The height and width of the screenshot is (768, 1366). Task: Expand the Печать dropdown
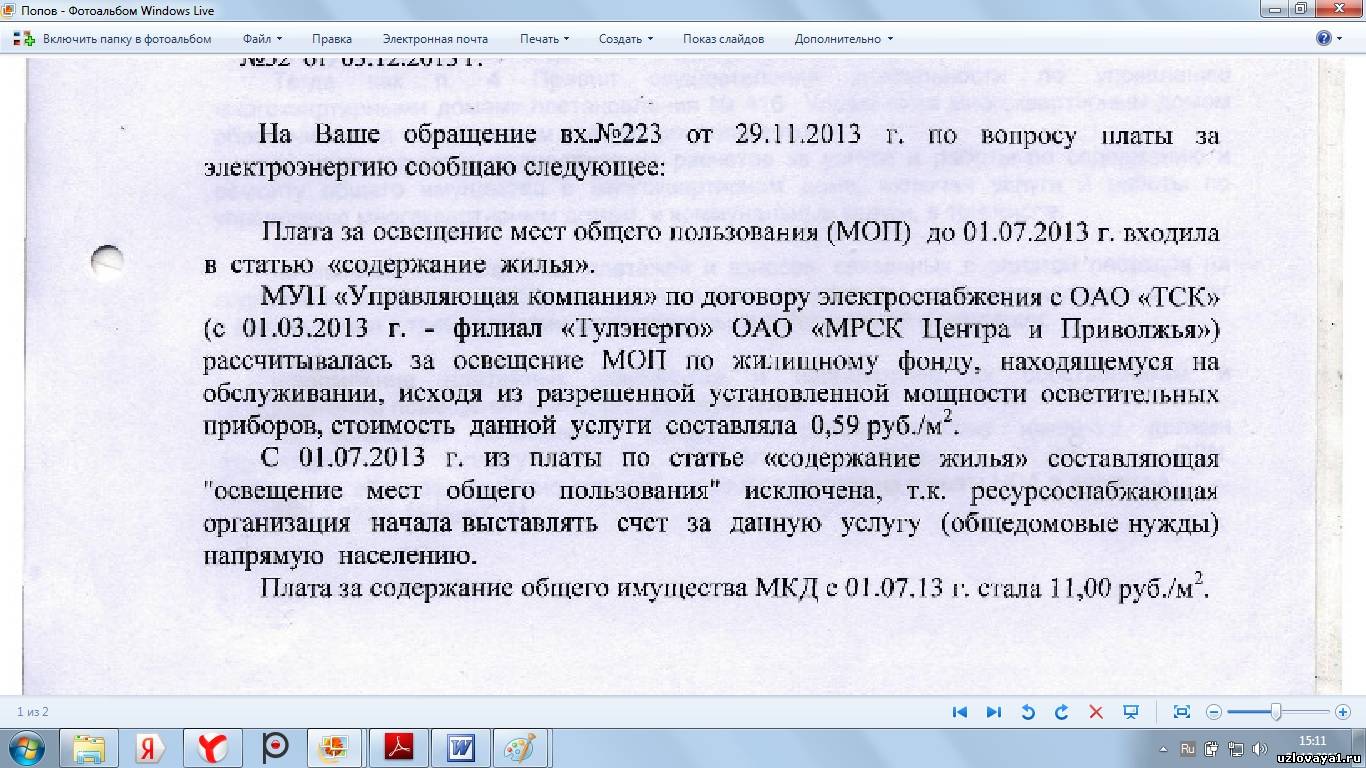[544, 39]
